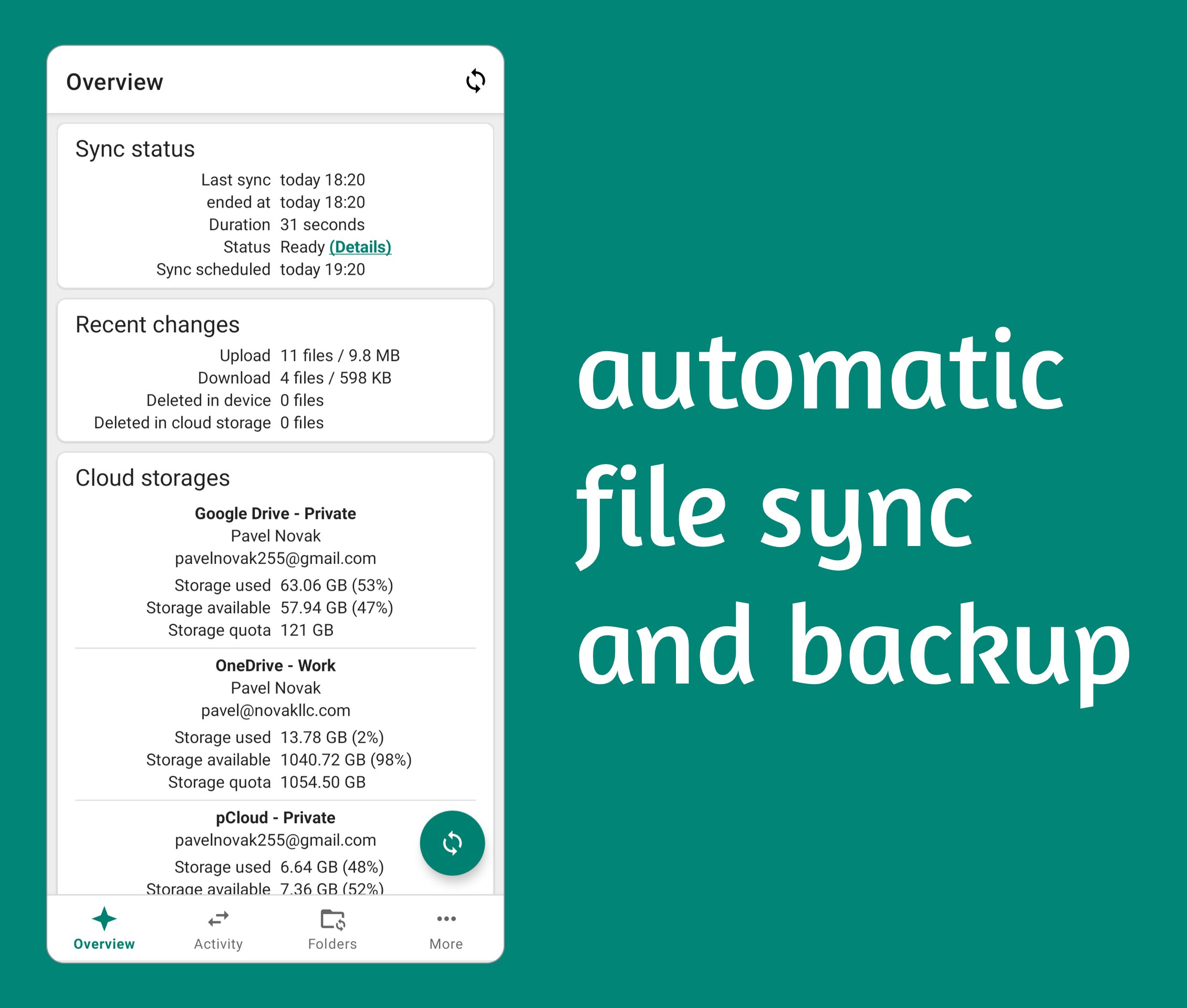Switch to the Activity tab label
Image resolution: width=1187 pixels, height=1008 pixels.
pyautogui.click(x=218, y=944)
